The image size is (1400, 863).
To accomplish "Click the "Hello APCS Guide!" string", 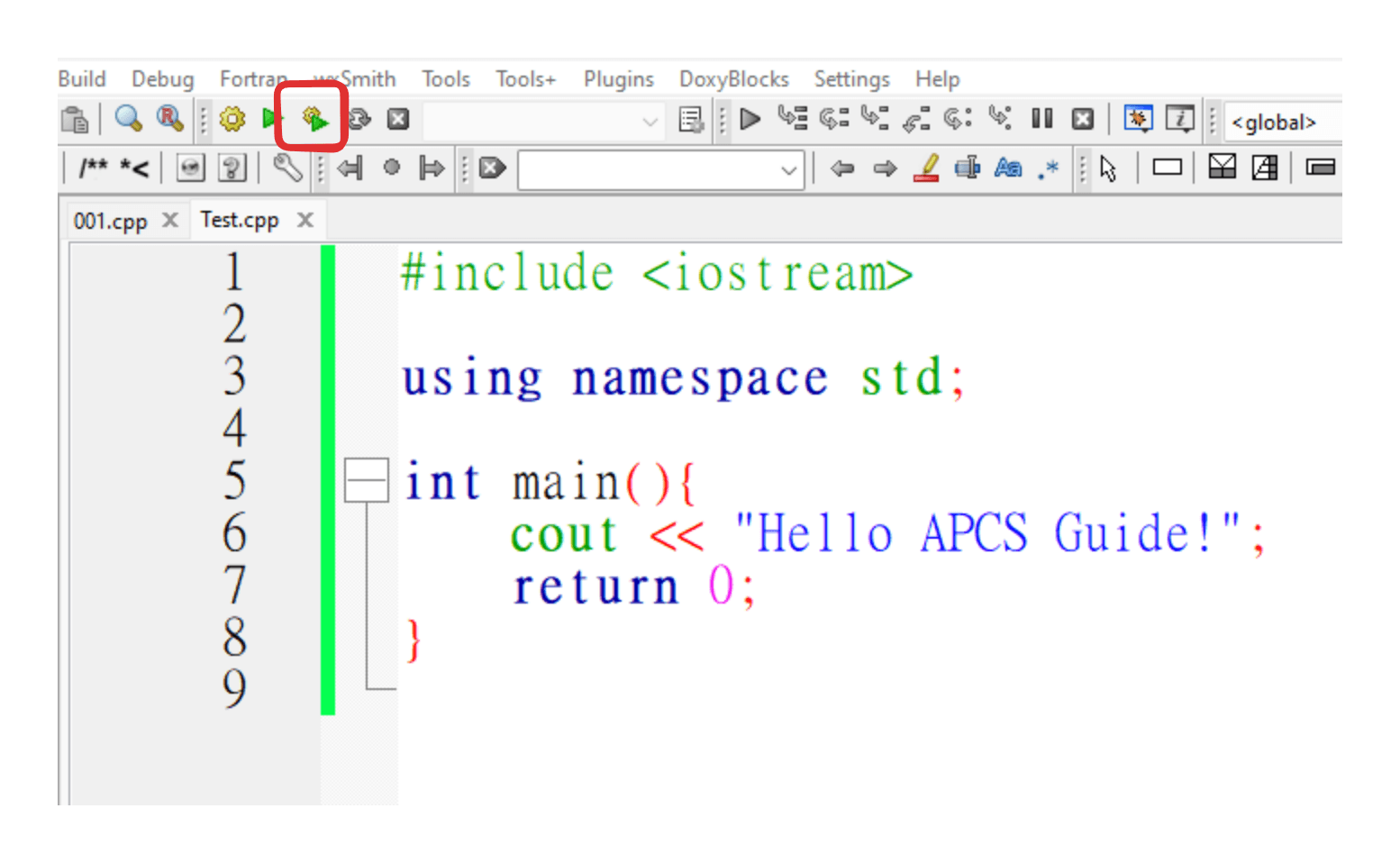I will 987,532.
